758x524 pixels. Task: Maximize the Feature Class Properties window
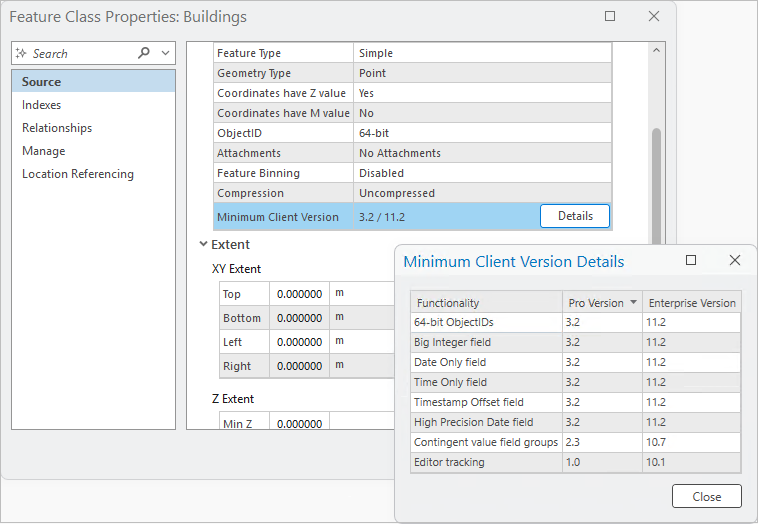pyautogui.click(x=610, y=16)
